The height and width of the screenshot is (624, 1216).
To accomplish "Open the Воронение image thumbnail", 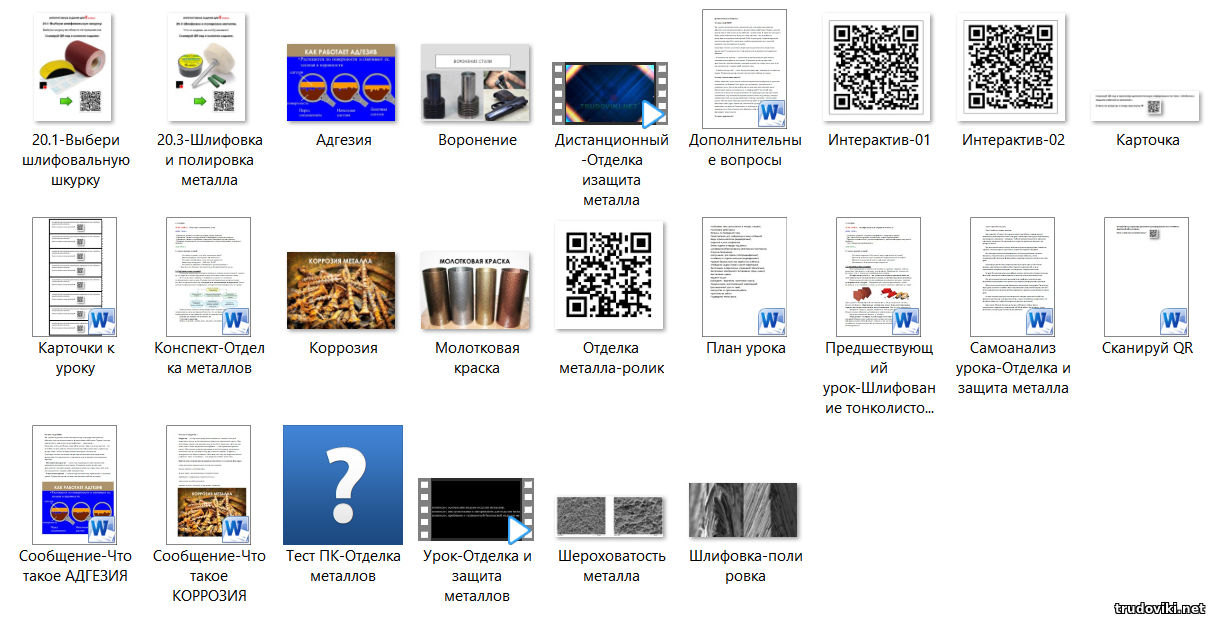I will [477, 83].
